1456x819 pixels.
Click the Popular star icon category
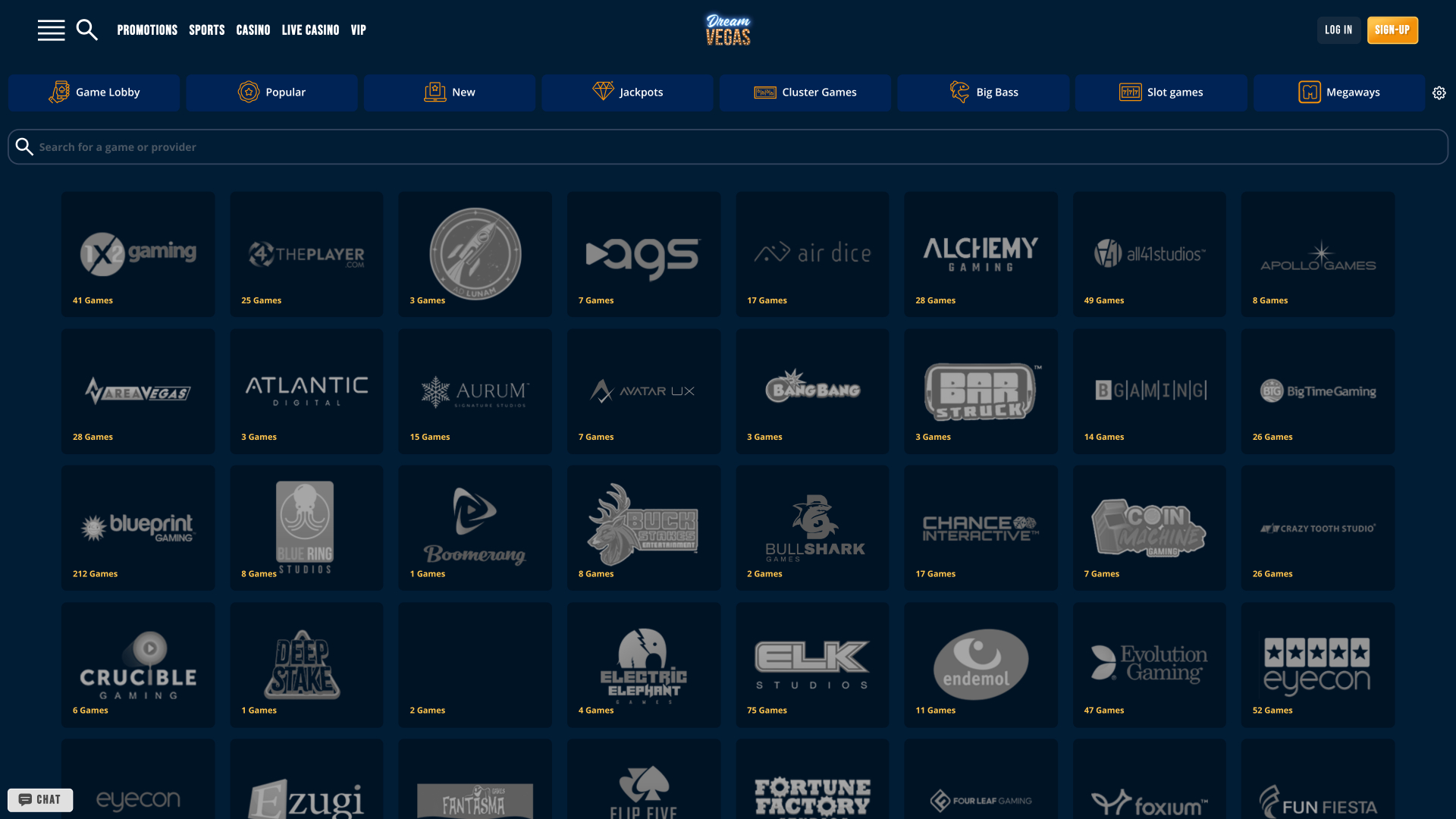tap(249, 92)
